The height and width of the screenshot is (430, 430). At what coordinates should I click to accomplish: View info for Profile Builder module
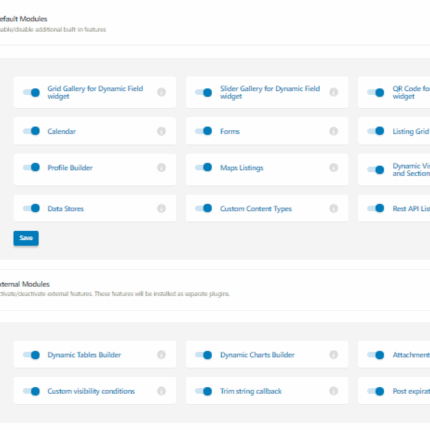pos(161,167)
